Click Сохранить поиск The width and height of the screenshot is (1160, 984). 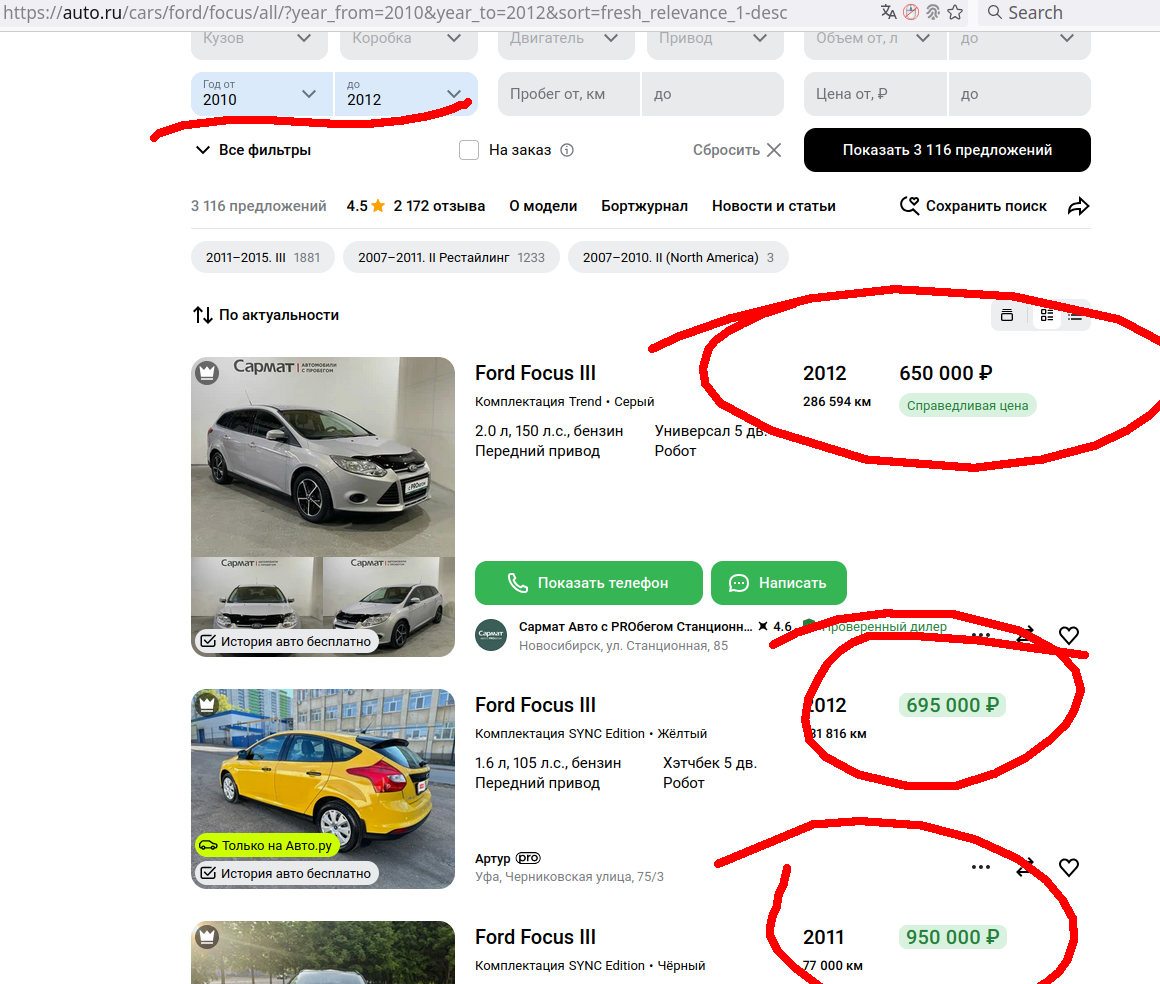[x=973, y=206]
